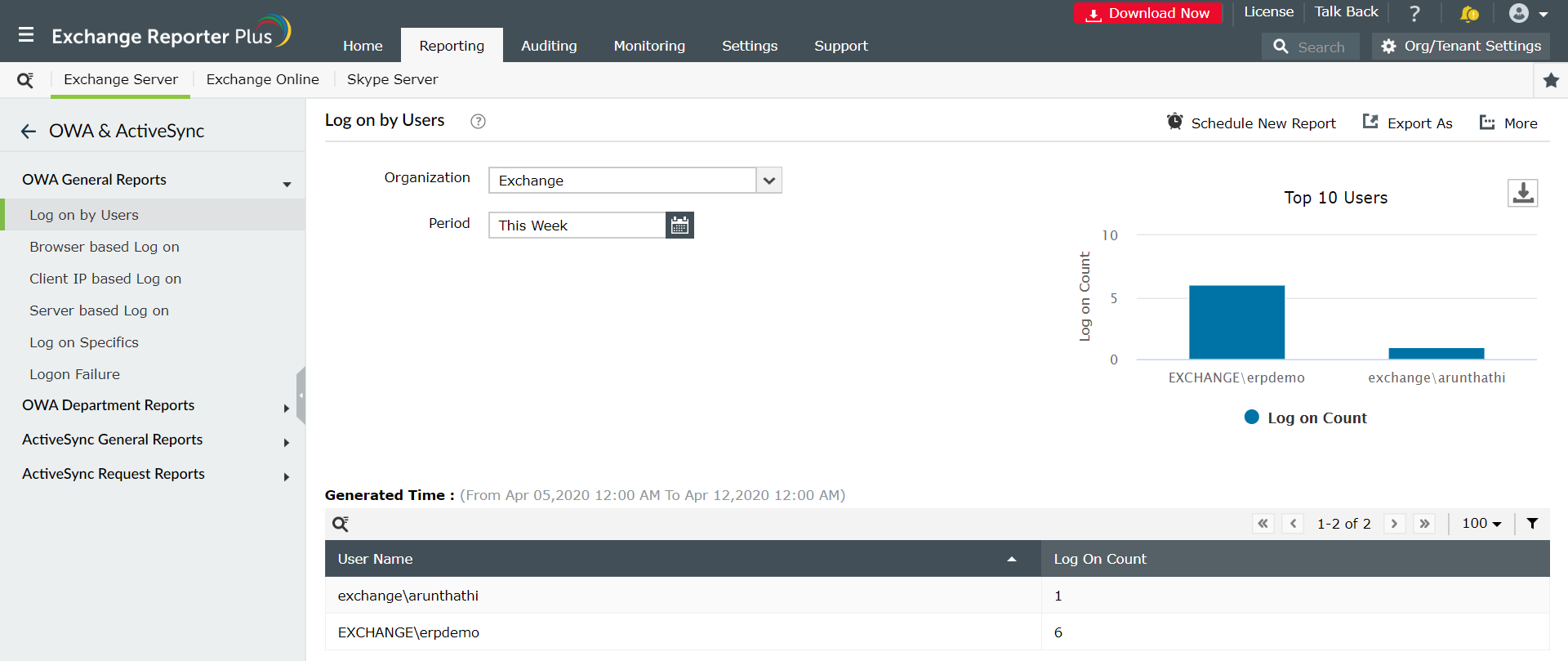Toggle the Log on Count legend
The width and height of the screenshot is (1568, 661).
point(1304,418)
